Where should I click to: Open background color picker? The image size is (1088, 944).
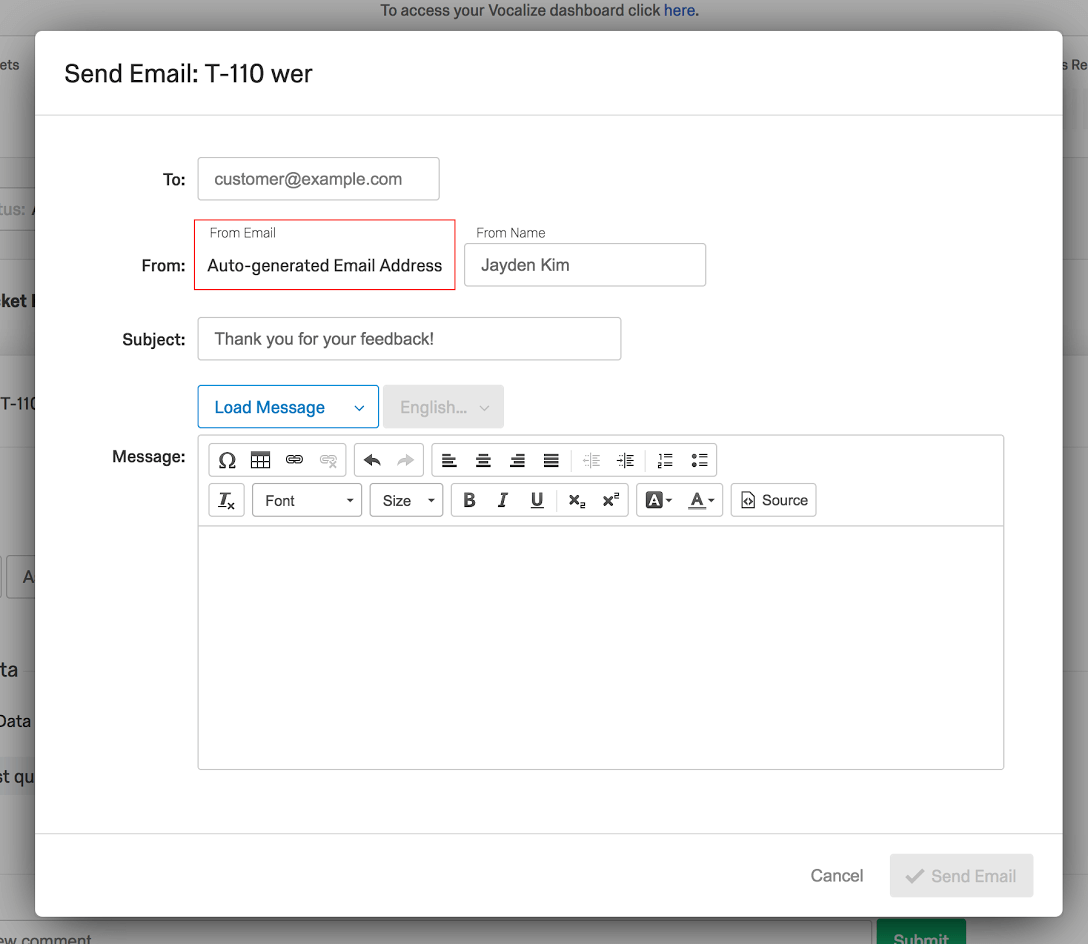(x=658, y=500)
